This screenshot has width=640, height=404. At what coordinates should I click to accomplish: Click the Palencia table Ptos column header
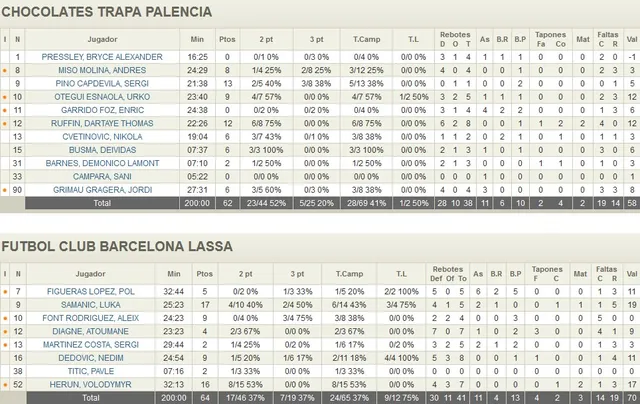[228, 40]
